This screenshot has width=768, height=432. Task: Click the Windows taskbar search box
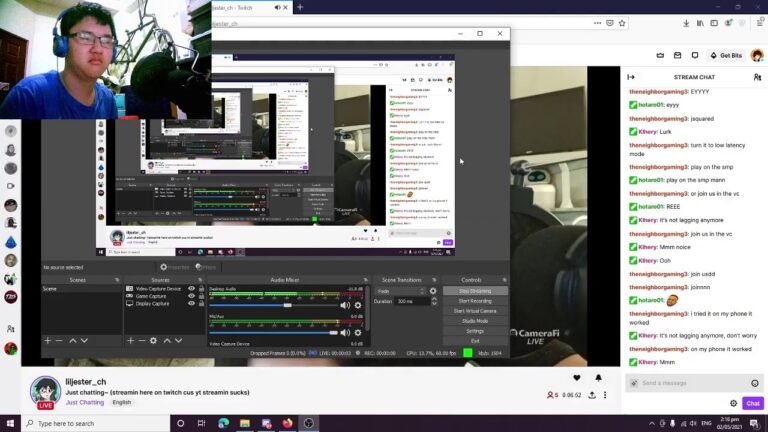tap(96, 423)
